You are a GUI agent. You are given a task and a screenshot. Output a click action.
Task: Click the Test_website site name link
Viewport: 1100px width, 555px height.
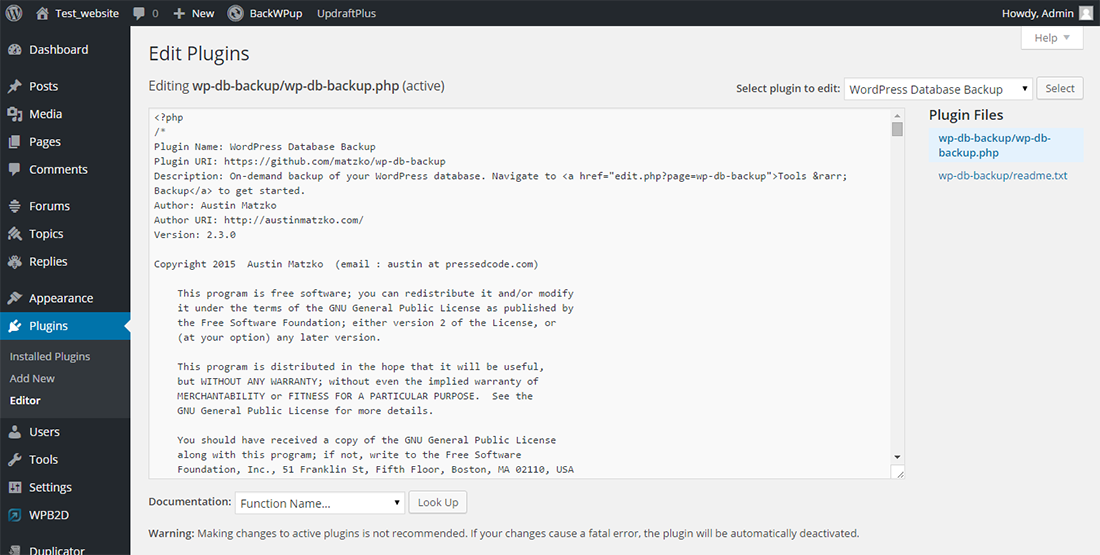(87, 13)
